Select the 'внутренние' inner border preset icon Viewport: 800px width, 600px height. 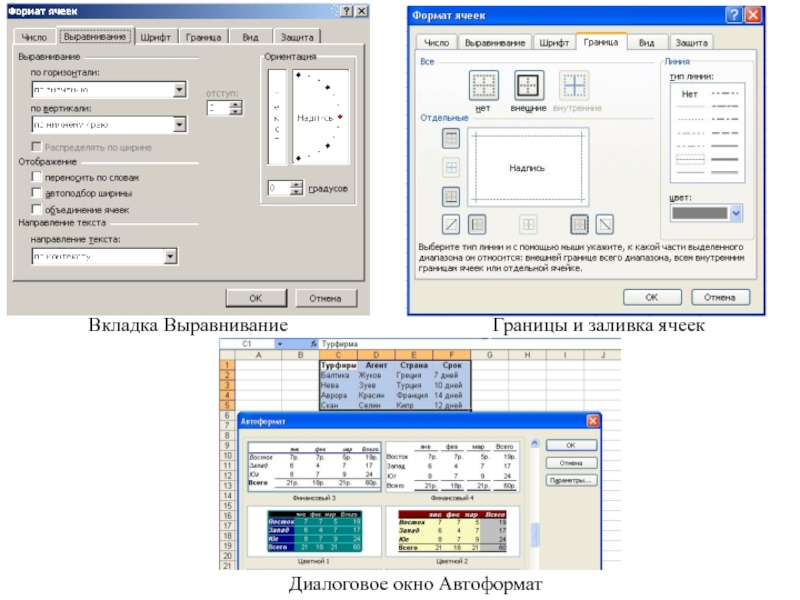(574, 85)
